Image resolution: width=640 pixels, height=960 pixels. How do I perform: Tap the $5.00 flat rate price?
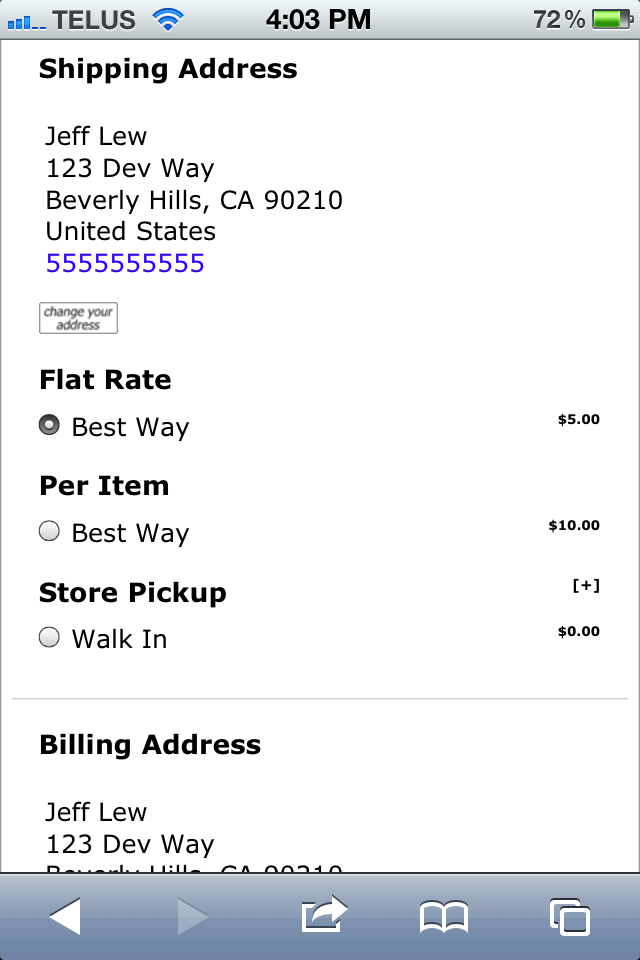(x=578, y=420)
